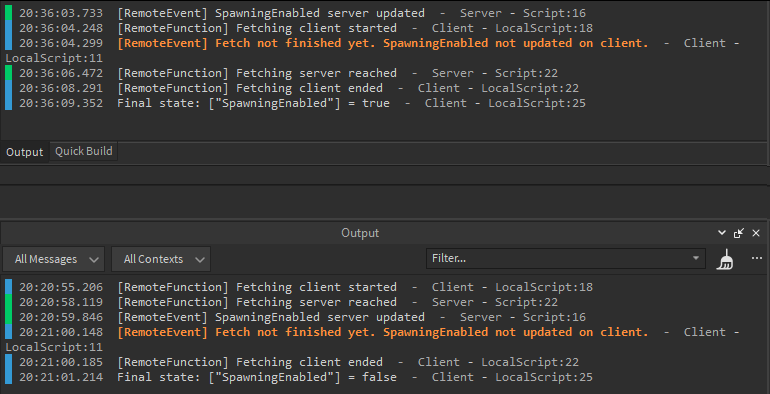
Task: Close the Output panel
Action: (x=756, y=233)
